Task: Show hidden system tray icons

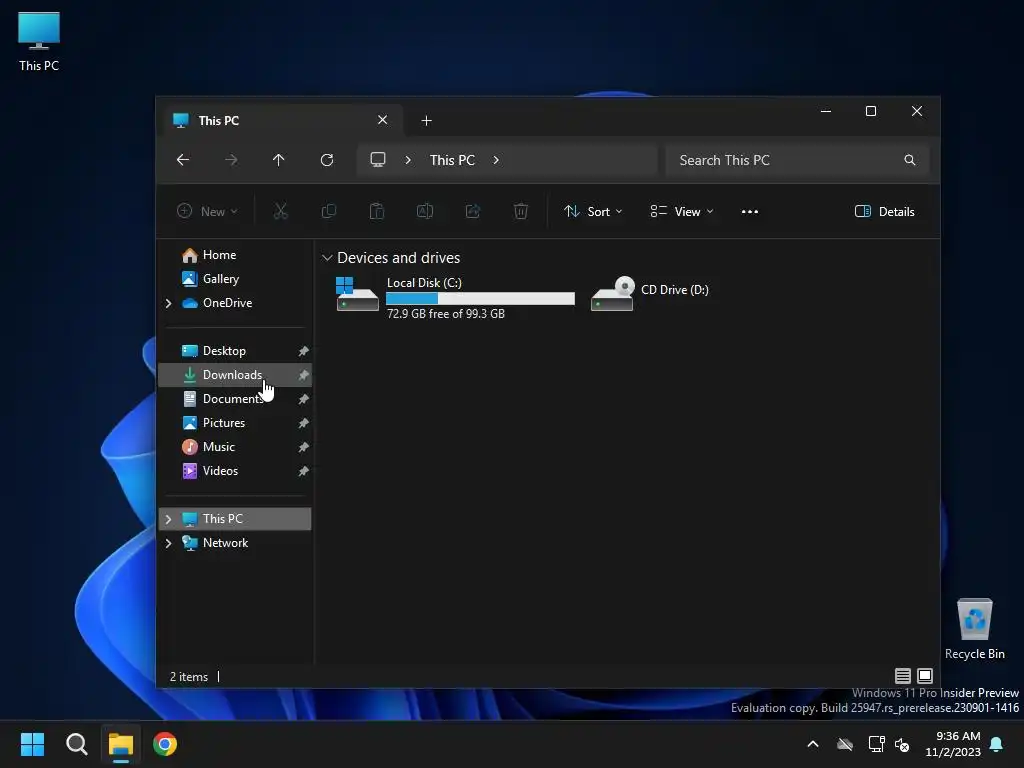Action: (813, 744)
